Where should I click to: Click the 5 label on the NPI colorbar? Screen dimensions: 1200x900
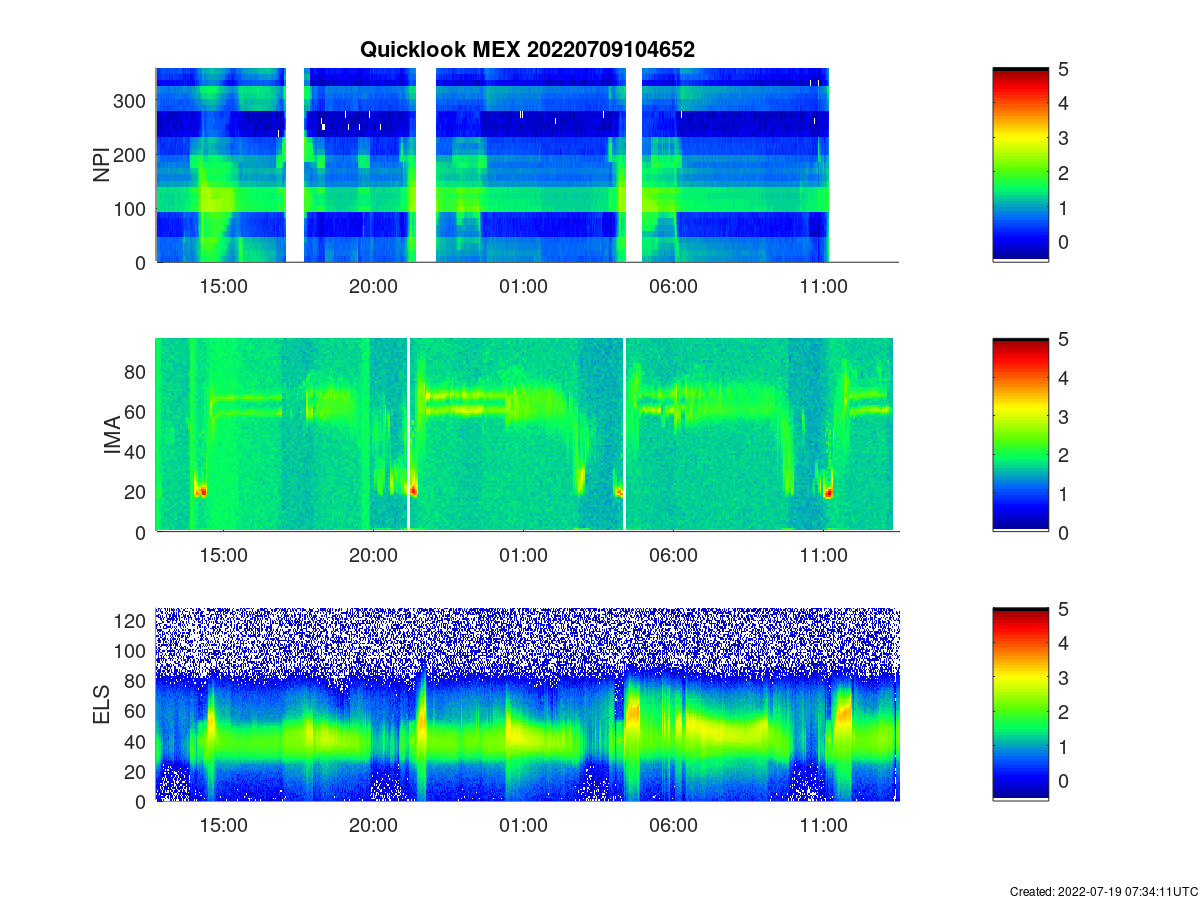[x=1064, y=68]
